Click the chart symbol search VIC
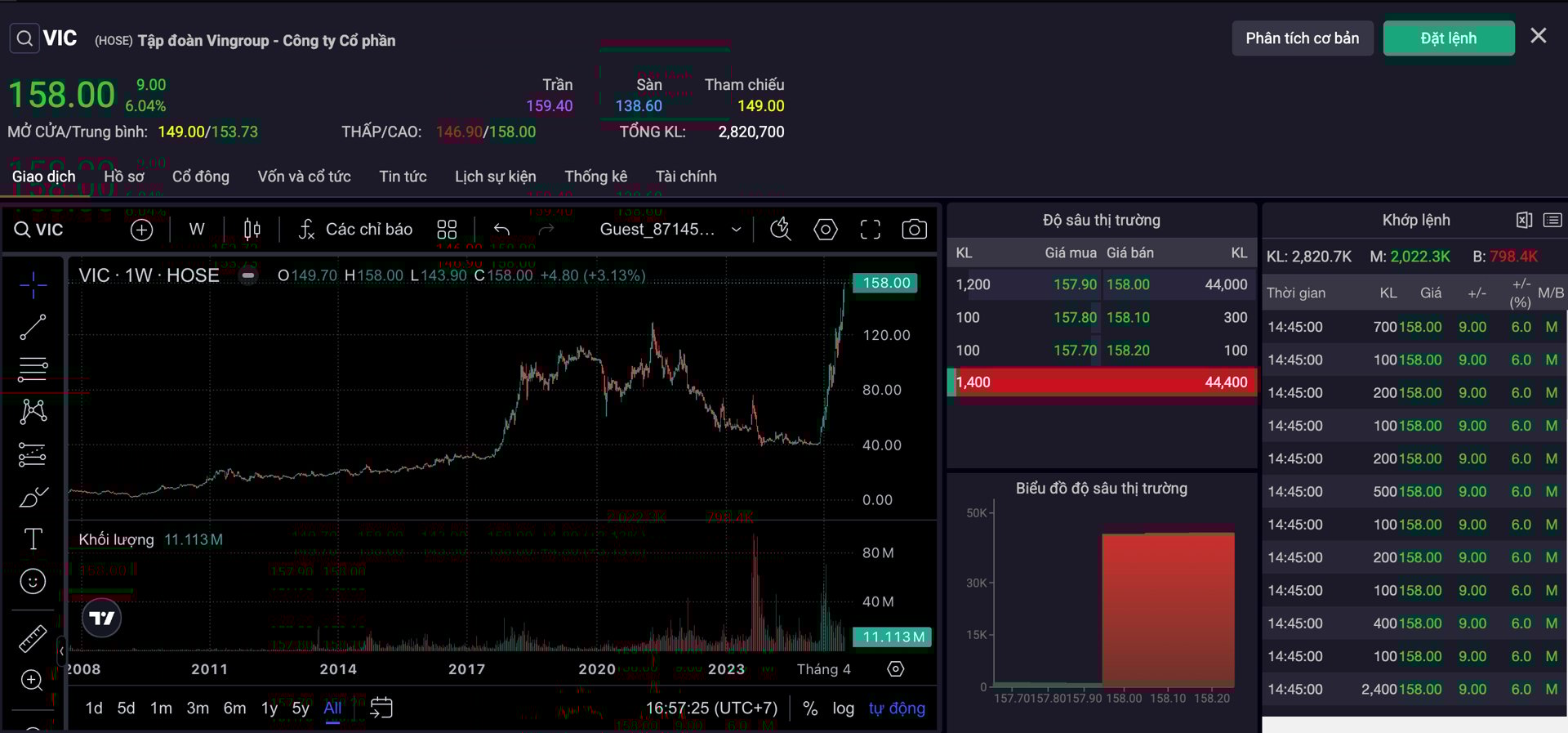Viewport: 1568px width, 733px height. [x=39, y=230]
